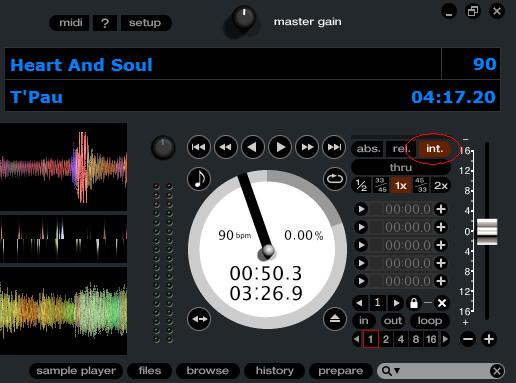Trigger the second cue point play icon
This screenshot has width=516, height=383.
[x=361, y=227]
